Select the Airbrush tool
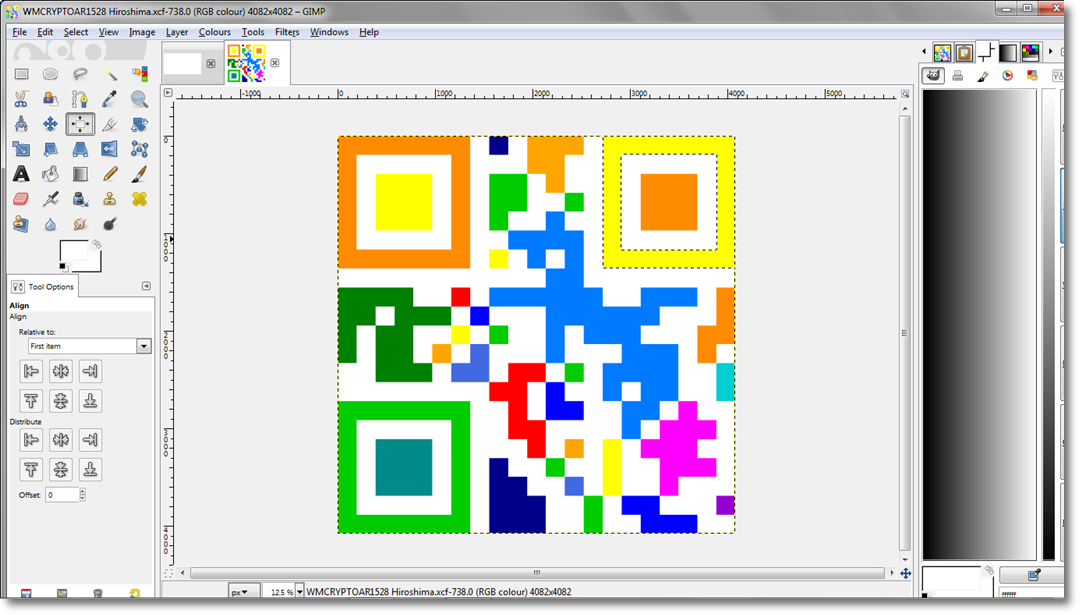The height and width of the screenshot is (615, 1080). click(50, 199)
